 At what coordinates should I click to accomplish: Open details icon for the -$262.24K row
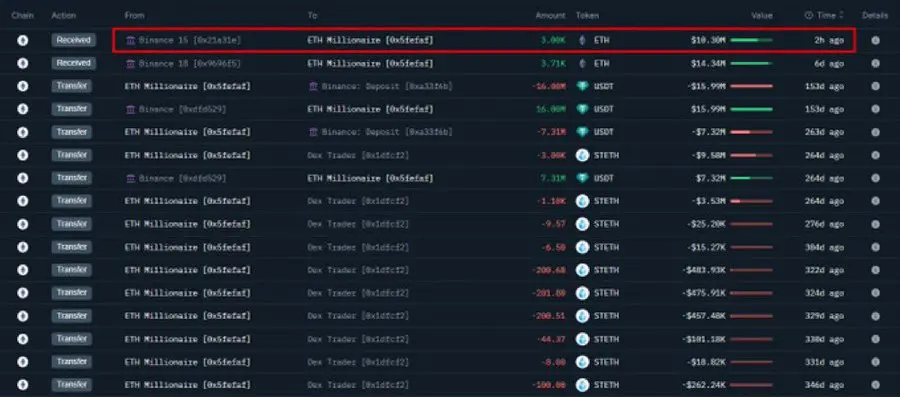(875, 384)
